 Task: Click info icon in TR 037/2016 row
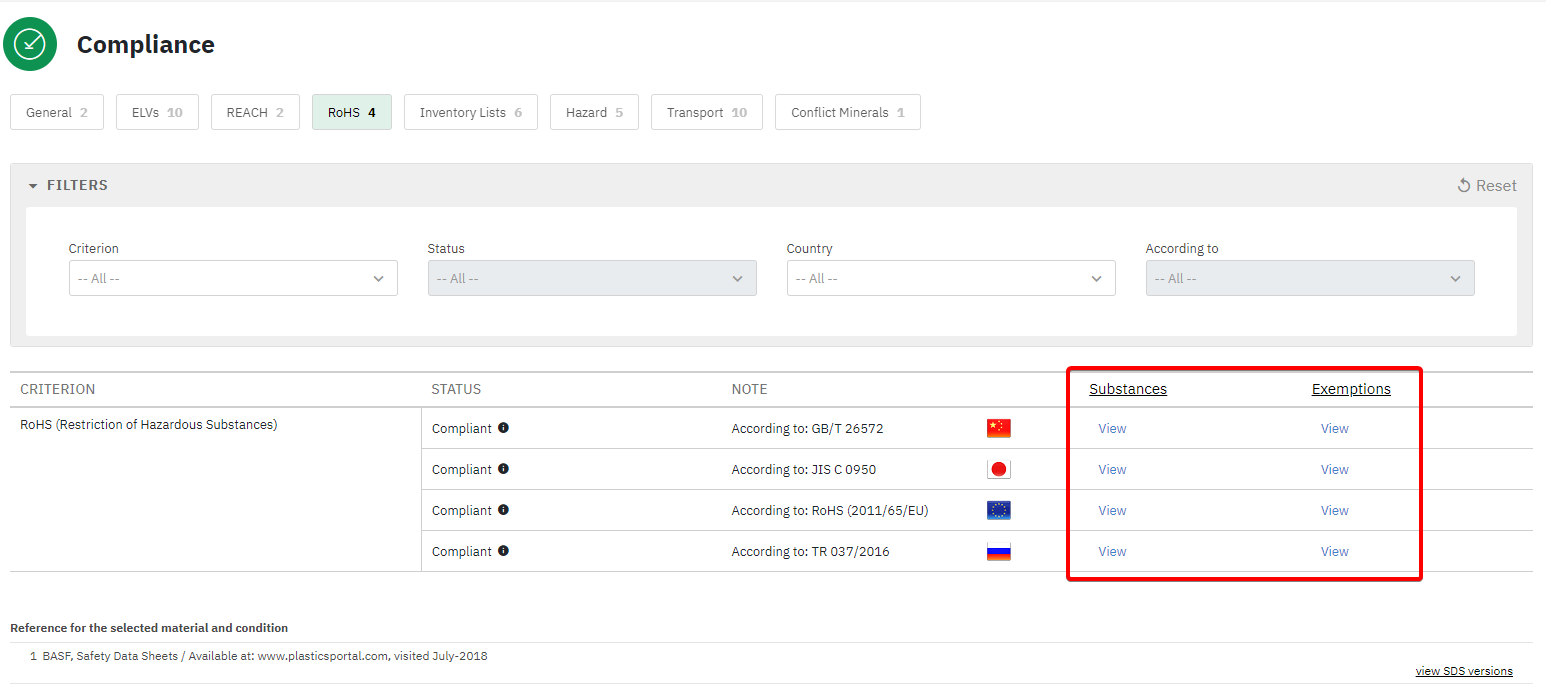[503, 551]
